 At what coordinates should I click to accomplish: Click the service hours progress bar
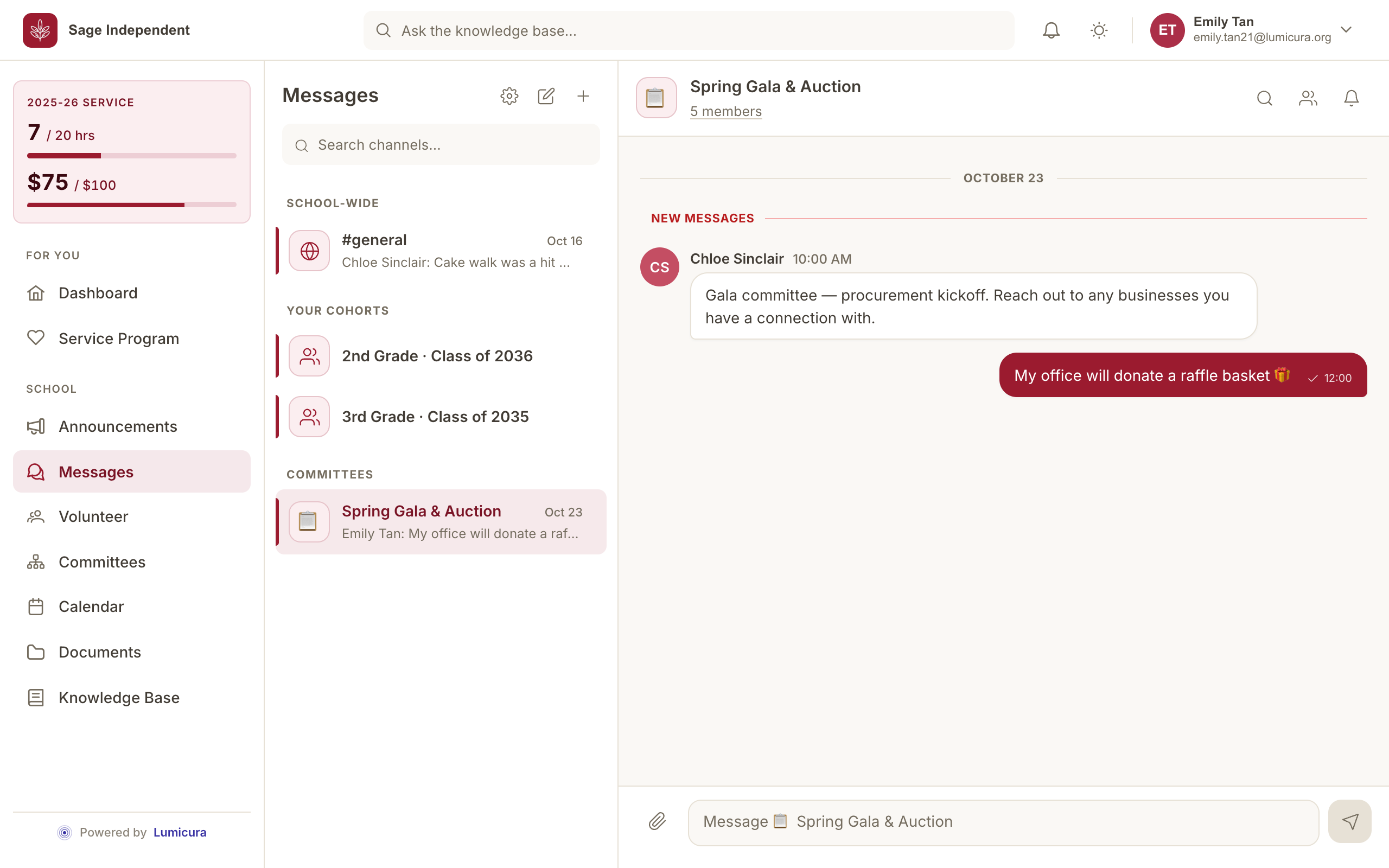(x=131, y=156)
